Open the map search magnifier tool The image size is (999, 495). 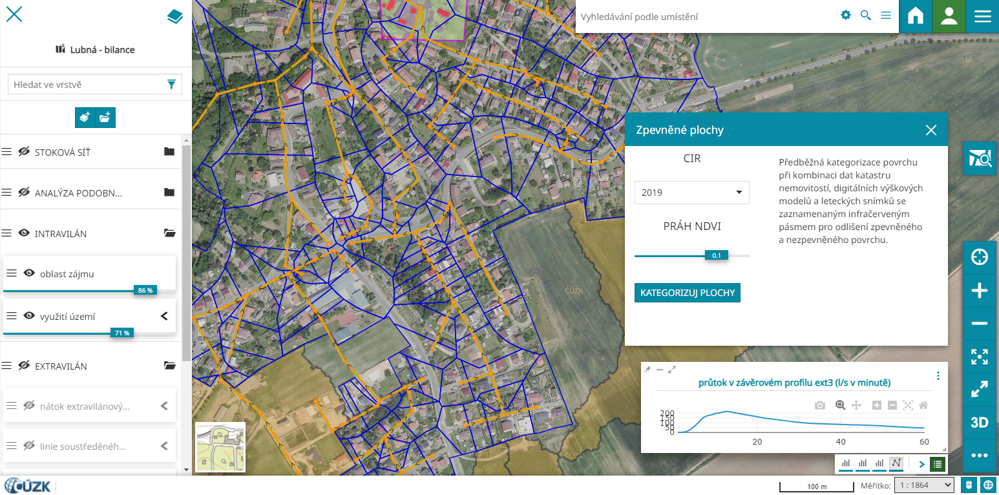click(x=980, y=158)
